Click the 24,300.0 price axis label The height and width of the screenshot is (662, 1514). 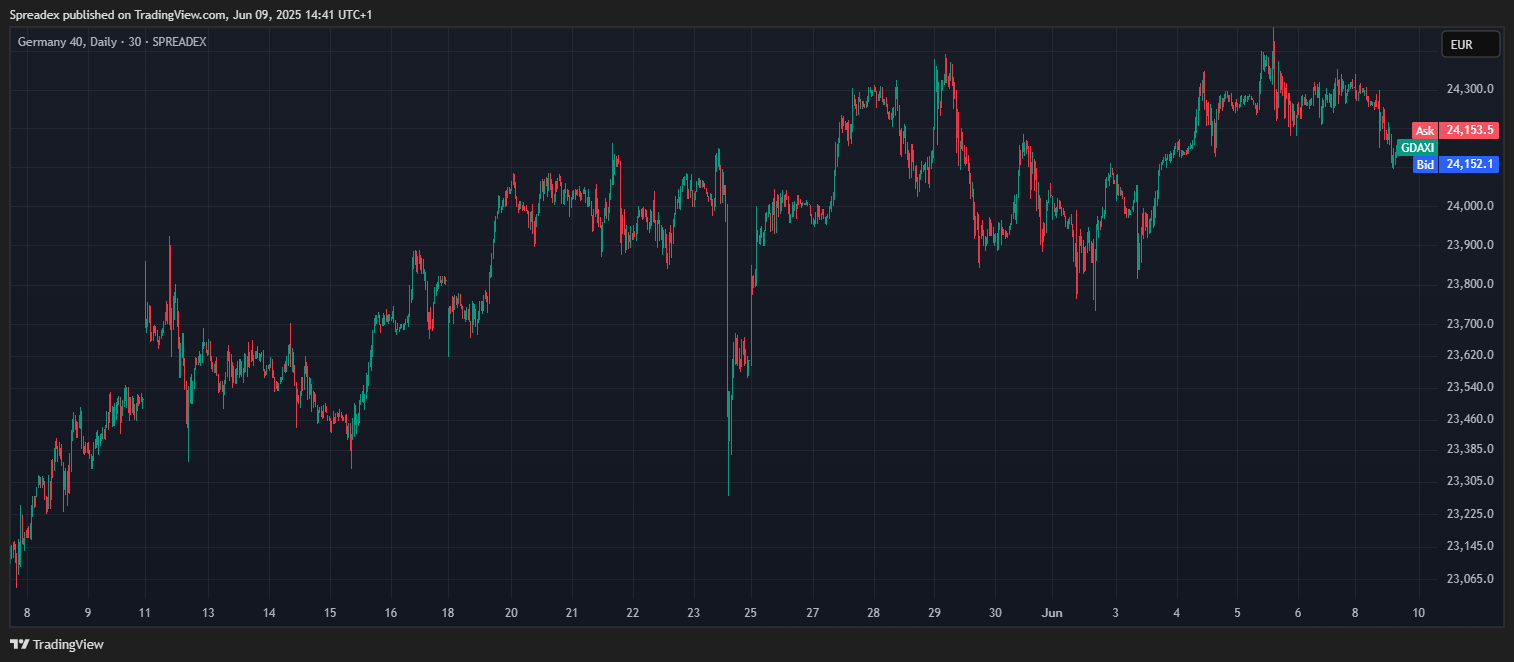pos(1470,89)
